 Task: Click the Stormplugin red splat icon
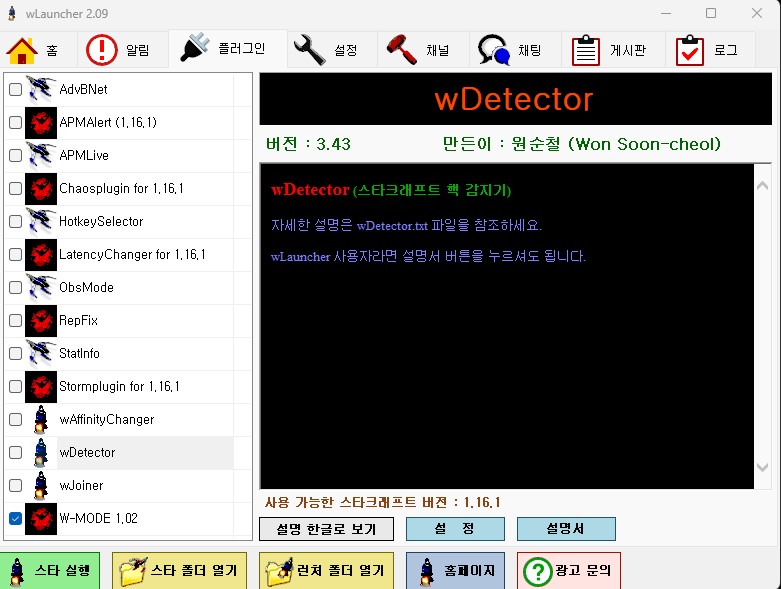(41, 386)
